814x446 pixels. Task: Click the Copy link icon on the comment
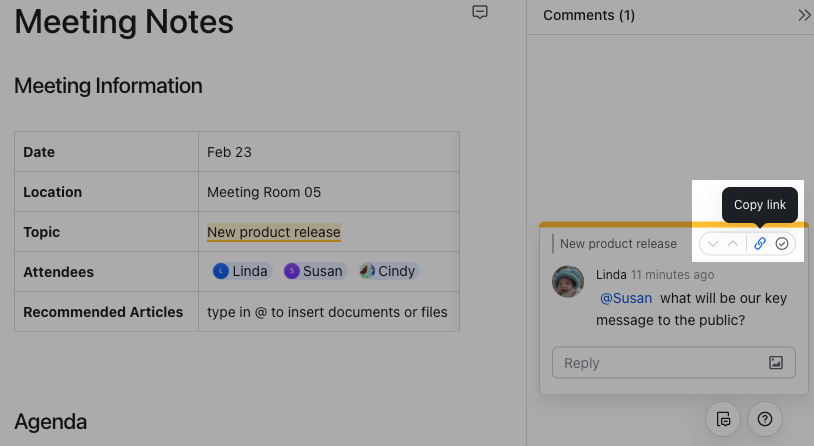click(x=760, y=243)
